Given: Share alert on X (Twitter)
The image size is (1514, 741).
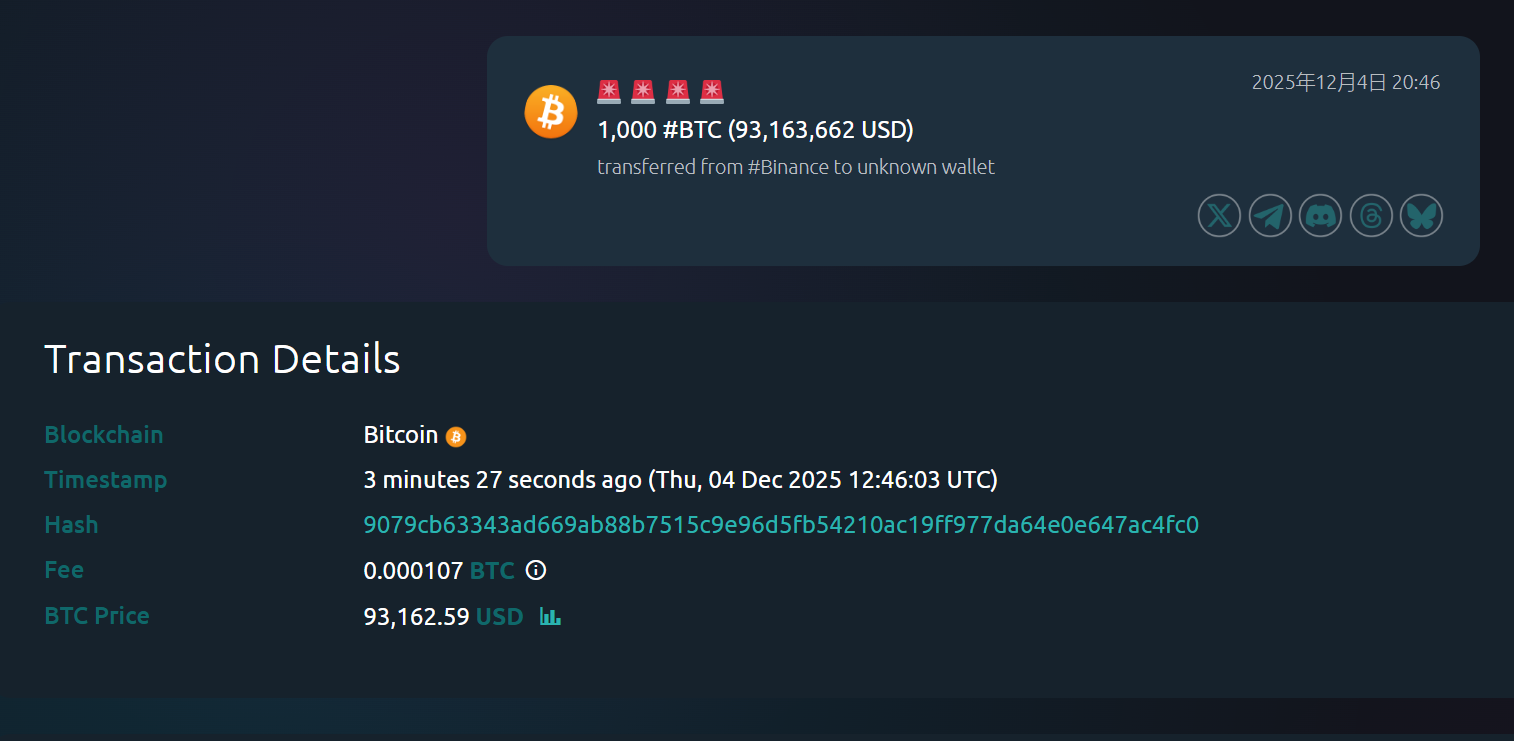Looking at the screenshot, I should 1219,216.
